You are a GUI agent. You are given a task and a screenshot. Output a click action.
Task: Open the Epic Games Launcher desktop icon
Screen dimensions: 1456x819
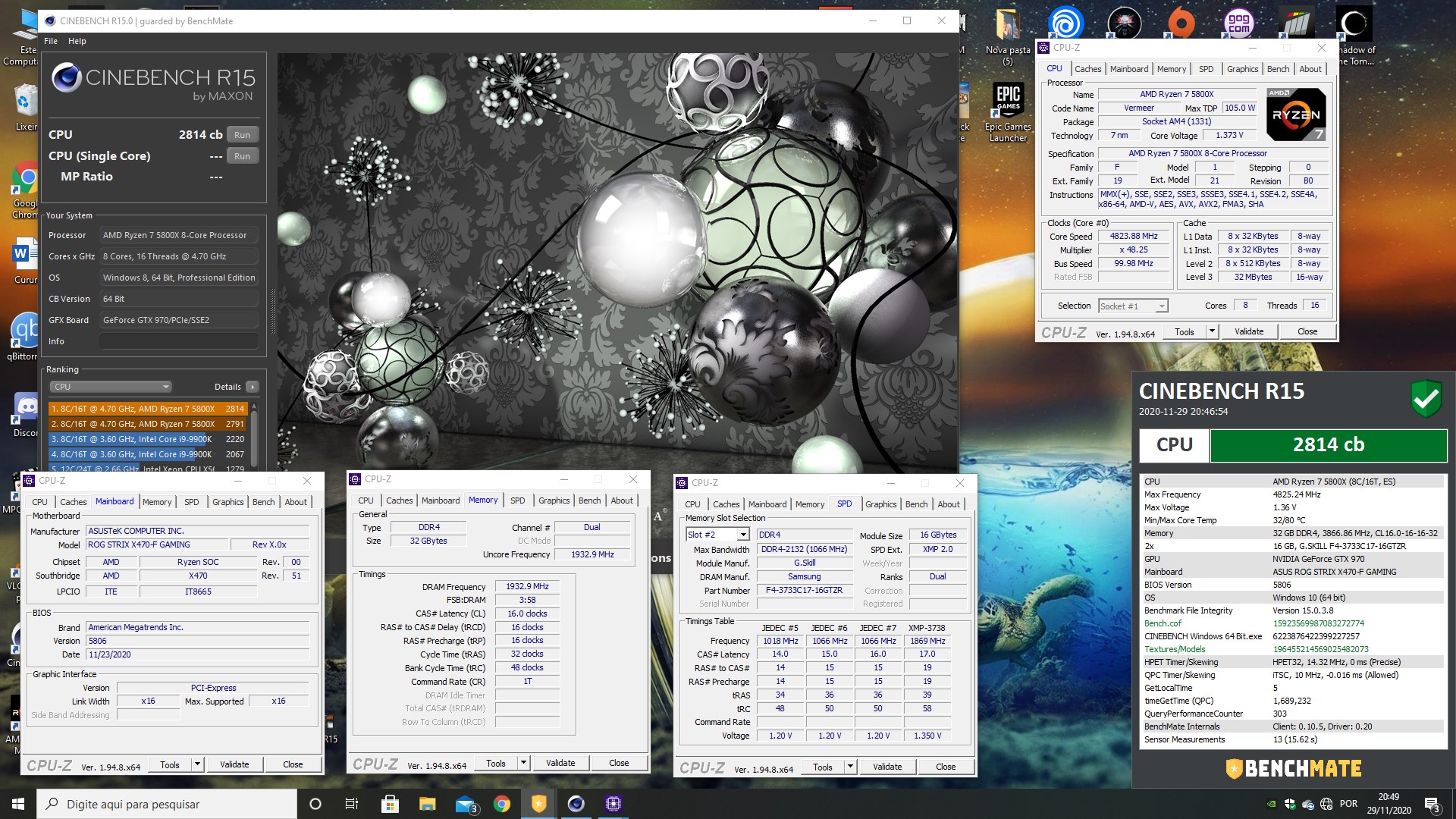click(x=1008, y=111)
